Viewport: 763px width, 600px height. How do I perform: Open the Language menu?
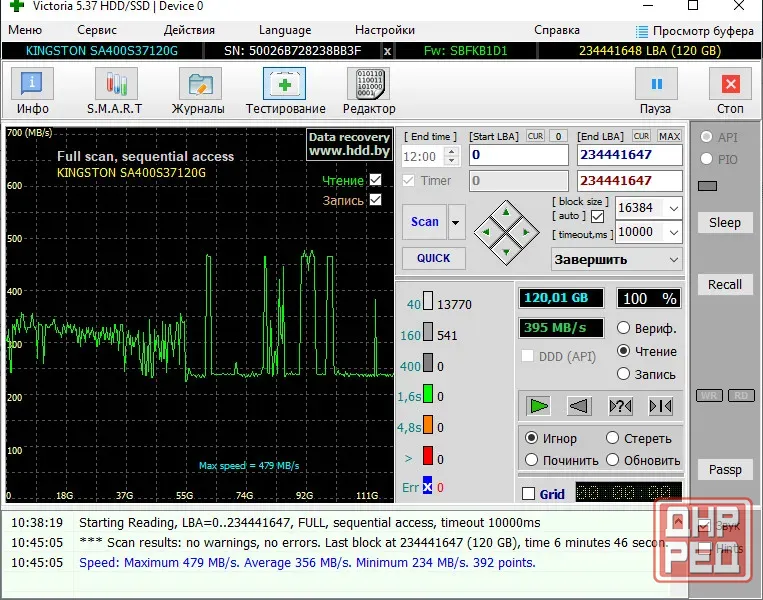tap(285, 30)
